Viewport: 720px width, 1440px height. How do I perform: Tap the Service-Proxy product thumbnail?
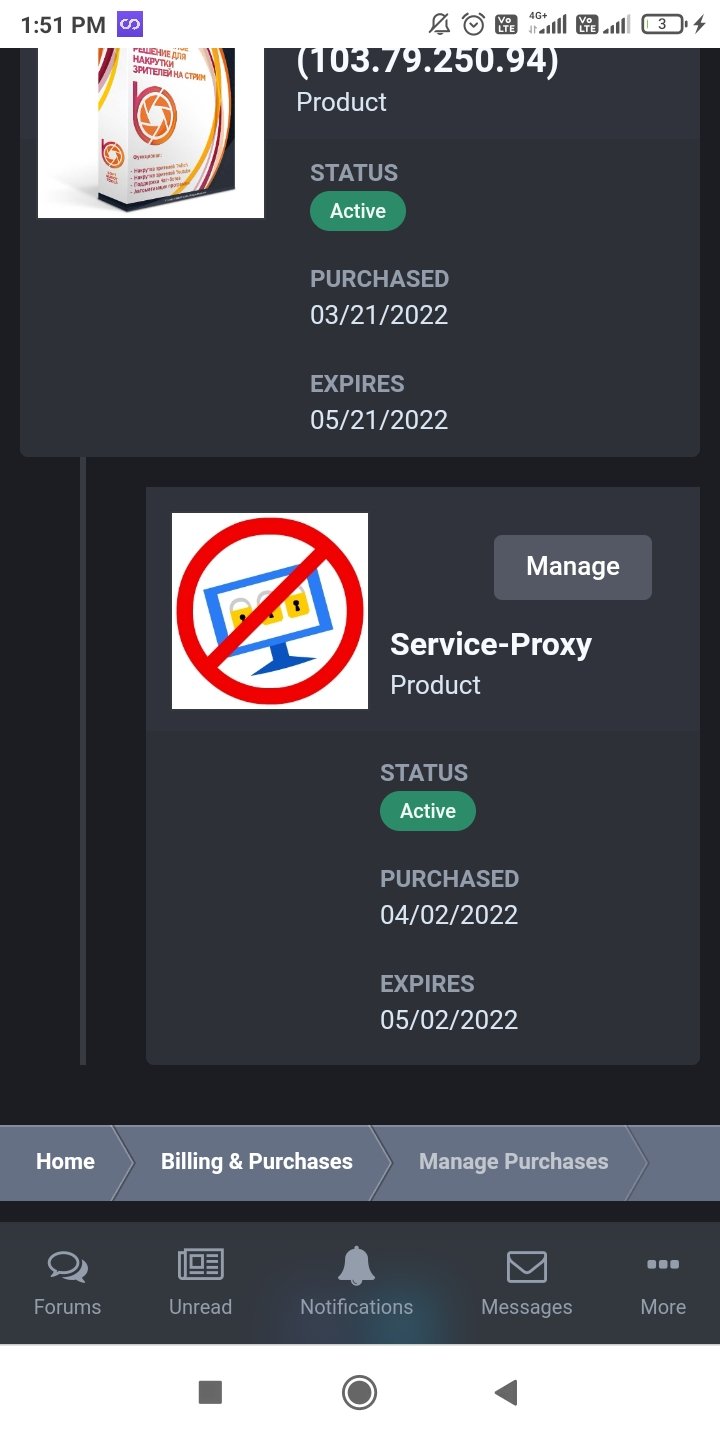point(270,611)
